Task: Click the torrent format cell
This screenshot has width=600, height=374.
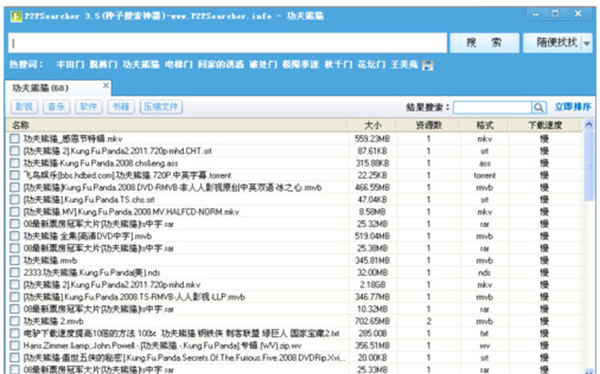Action: [484, 175]
